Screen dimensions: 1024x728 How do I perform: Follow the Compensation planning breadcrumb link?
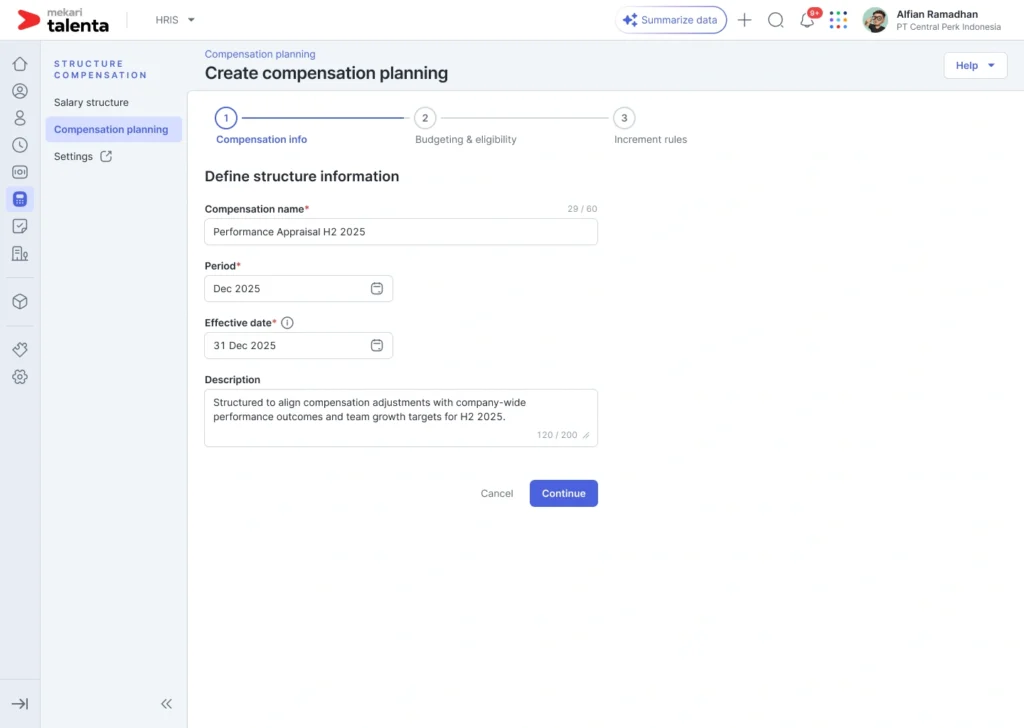(260, 54)
